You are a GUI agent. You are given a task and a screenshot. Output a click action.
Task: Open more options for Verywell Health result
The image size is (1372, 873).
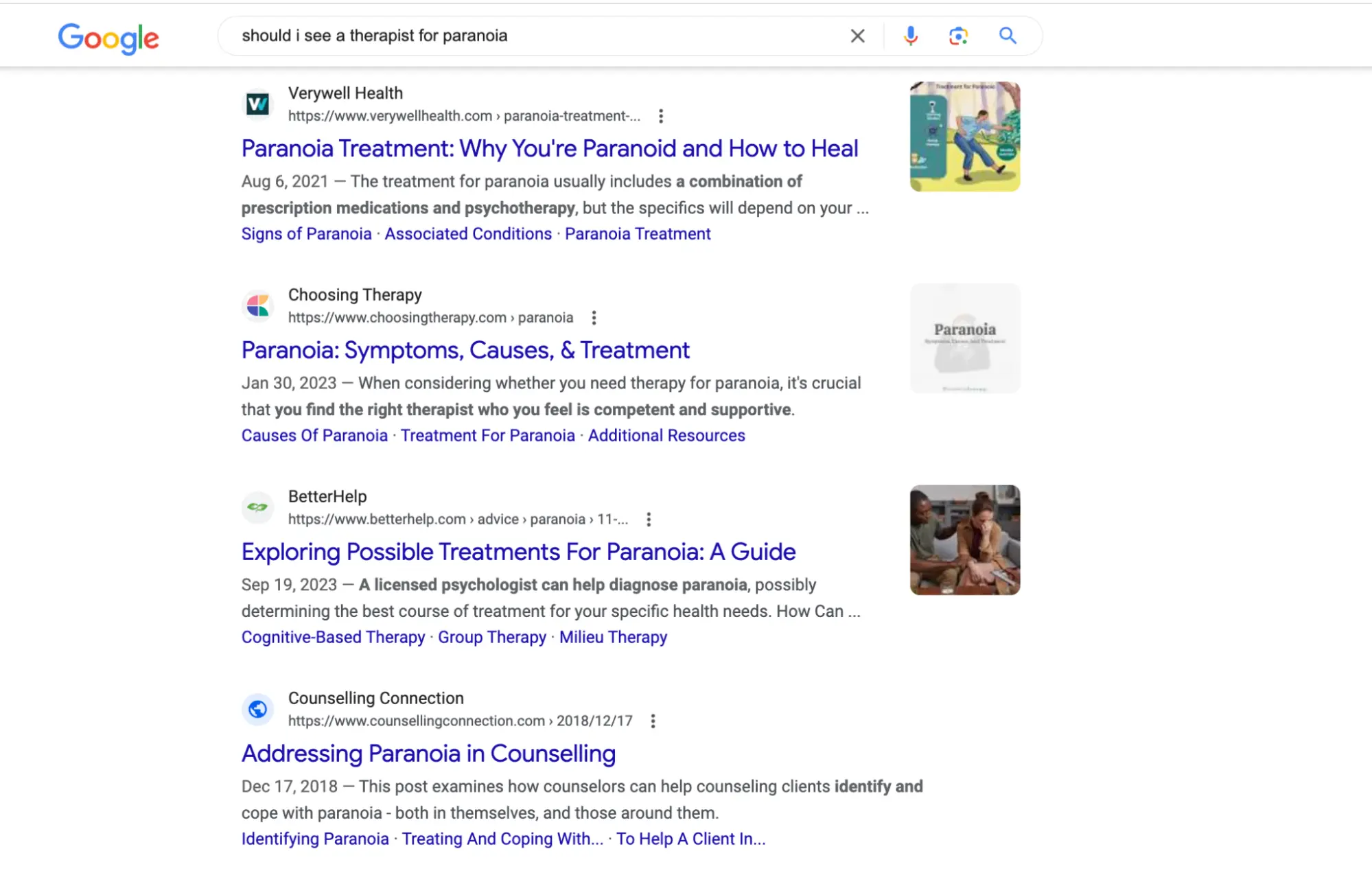click(x=661, y=116)
